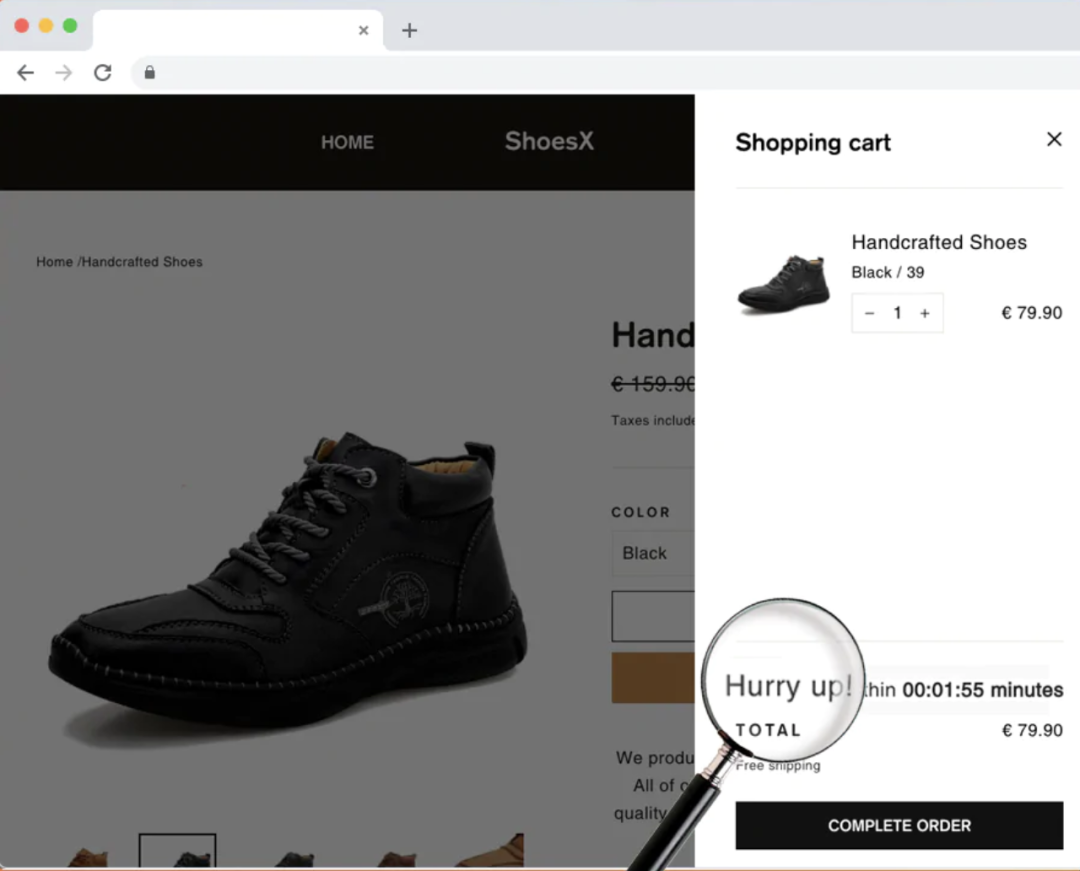
Task: Increase Handcrafted Shoes quantity with plus
Action: point(925,313)
